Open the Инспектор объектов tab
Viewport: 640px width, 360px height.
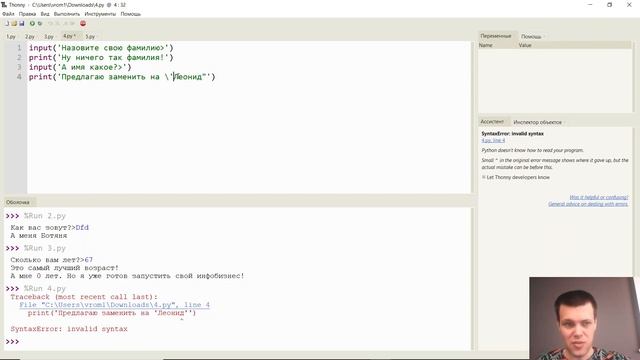pyautogui.click(x=538, y=122)
